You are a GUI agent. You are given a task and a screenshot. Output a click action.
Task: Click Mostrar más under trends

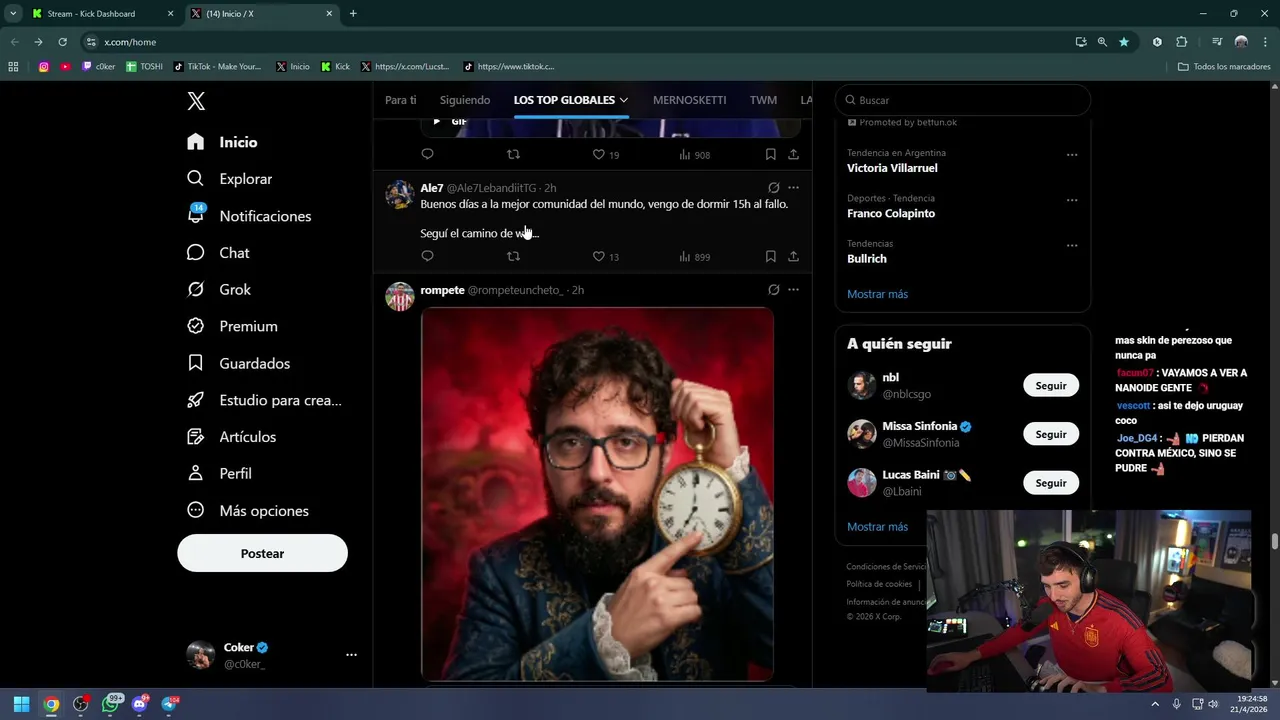[x=877, y=294]
